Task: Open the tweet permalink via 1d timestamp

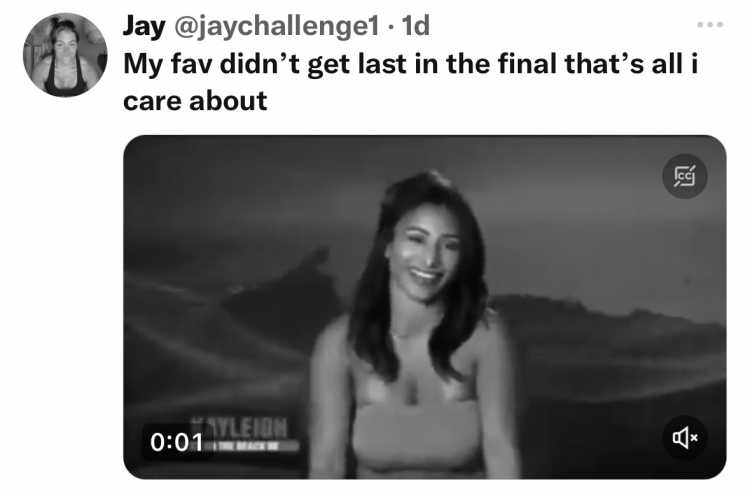Action: pos(415,26)
